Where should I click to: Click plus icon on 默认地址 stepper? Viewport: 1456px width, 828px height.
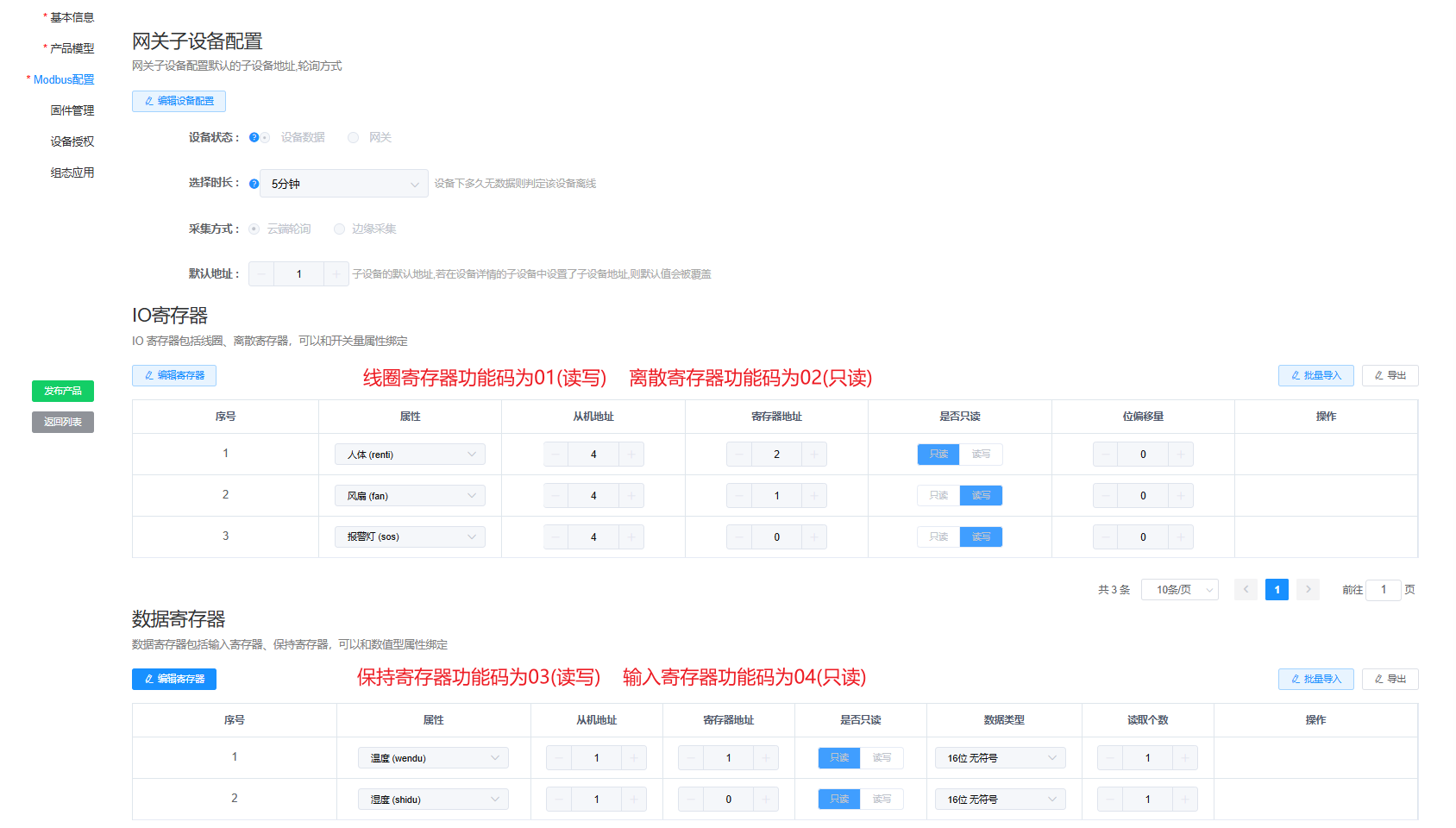[336, 274]
